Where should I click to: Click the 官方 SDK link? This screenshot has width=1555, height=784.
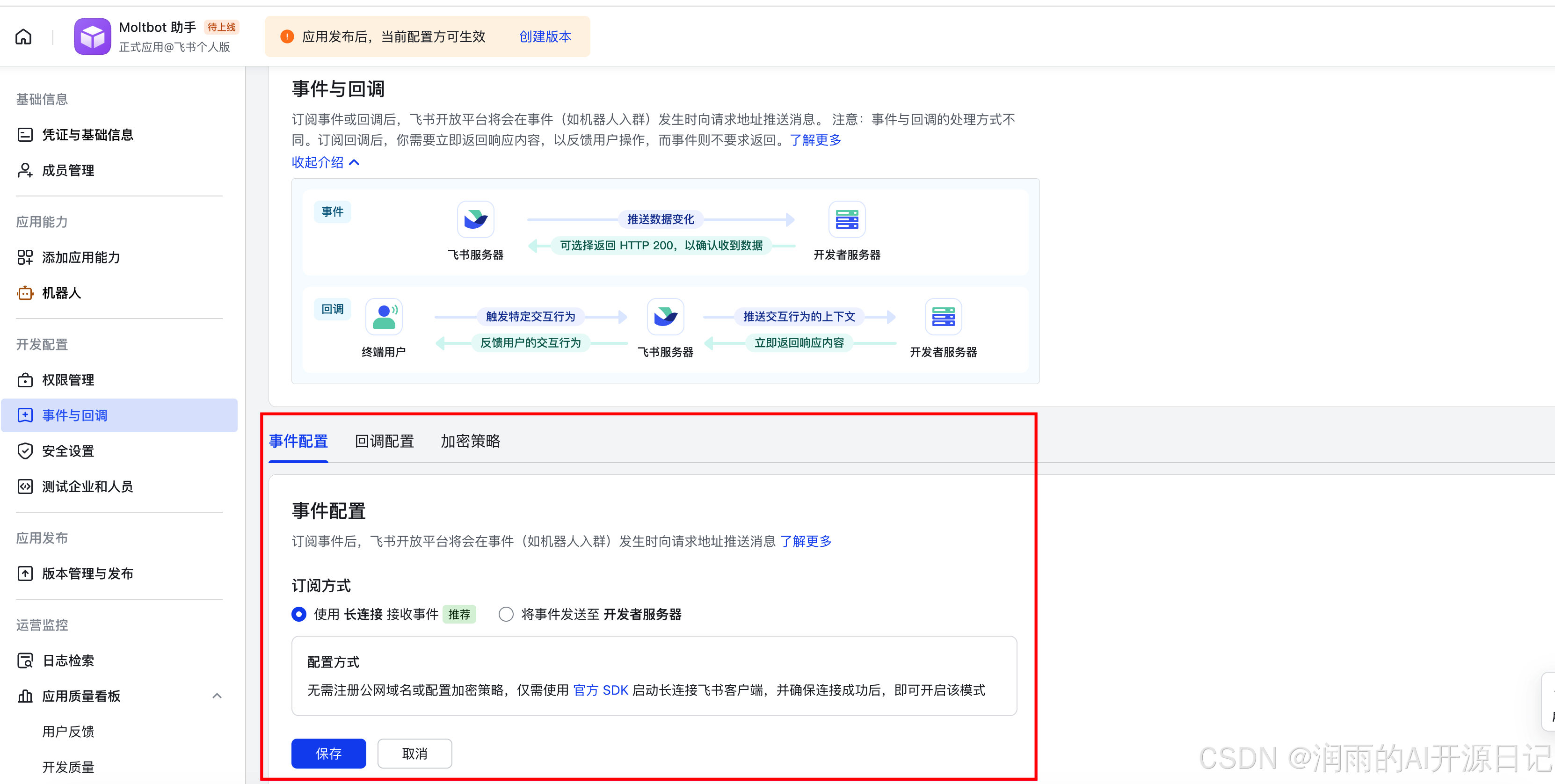point(601,690)
